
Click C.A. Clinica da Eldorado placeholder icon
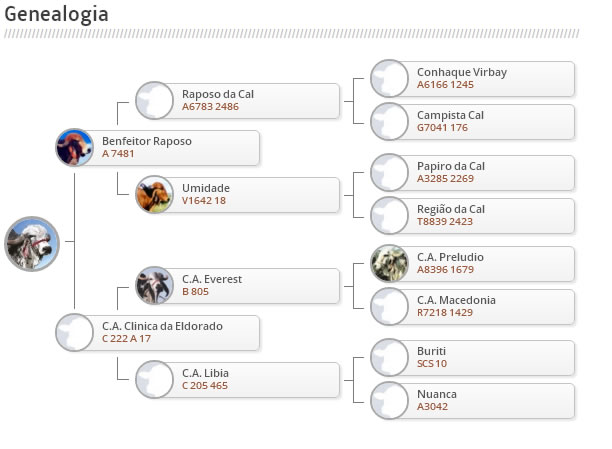(74, 332)
